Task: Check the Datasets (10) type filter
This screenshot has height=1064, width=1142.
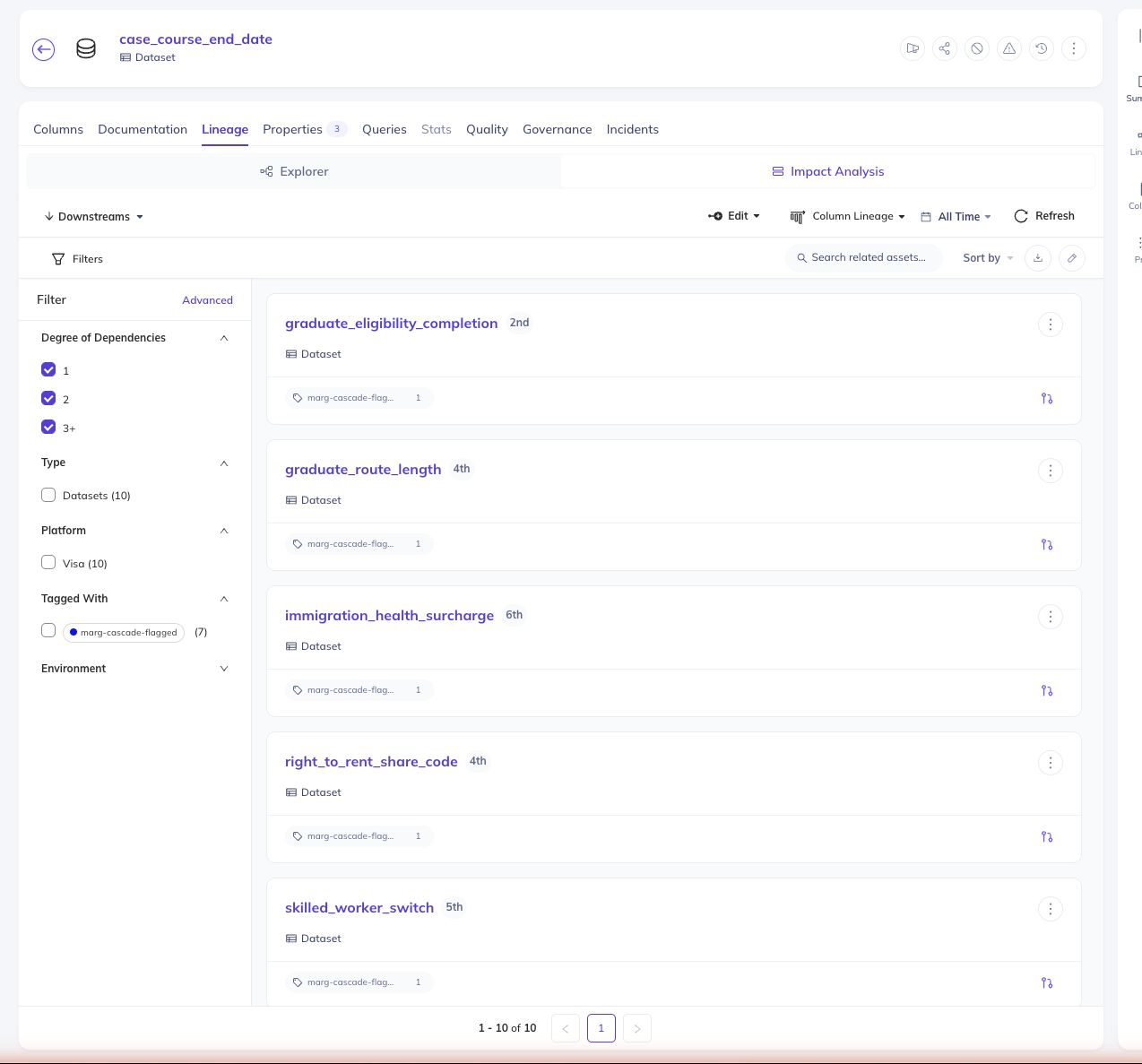Action: [x=48, y=495]
